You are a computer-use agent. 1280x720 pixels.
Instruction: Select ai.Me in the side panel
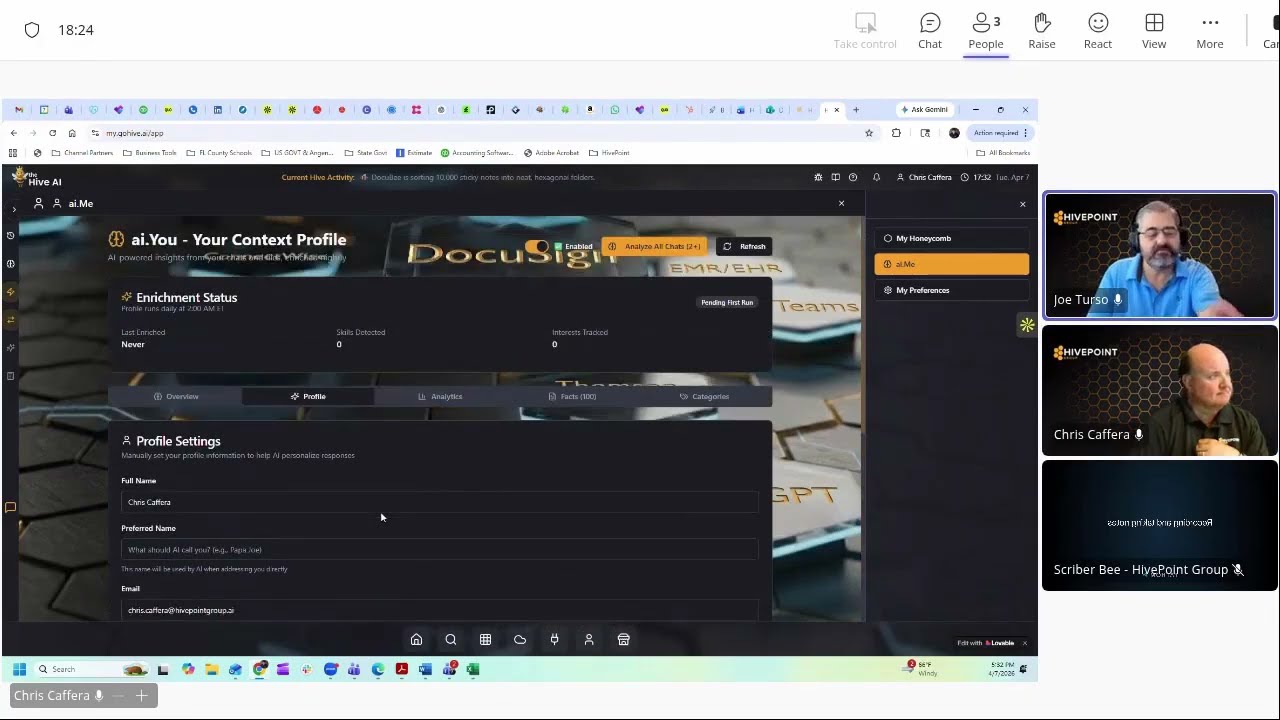[951, 264]
